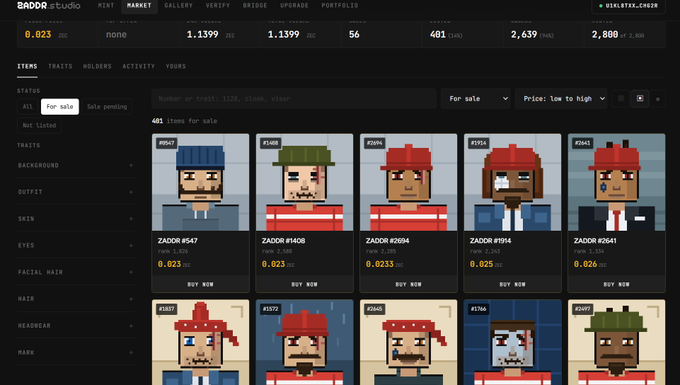Click BUY NOW for ZADDR #1914
This screenshot has height=385, width=680.
[x=513, y=284]
